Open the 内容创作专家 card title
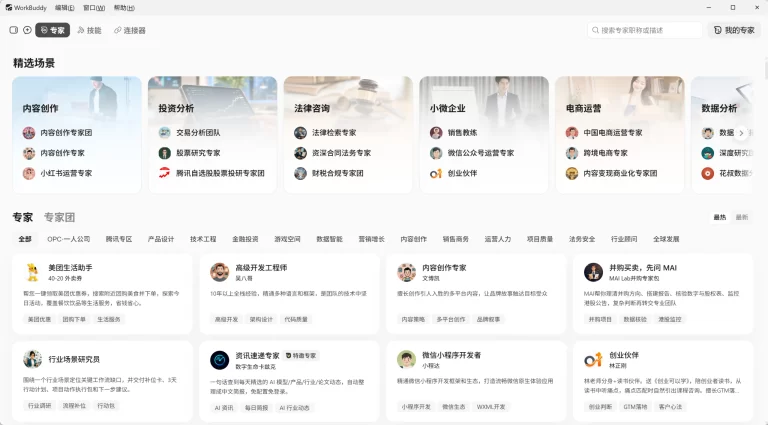This screenshot has height=425, width=768. coord(444,268)
